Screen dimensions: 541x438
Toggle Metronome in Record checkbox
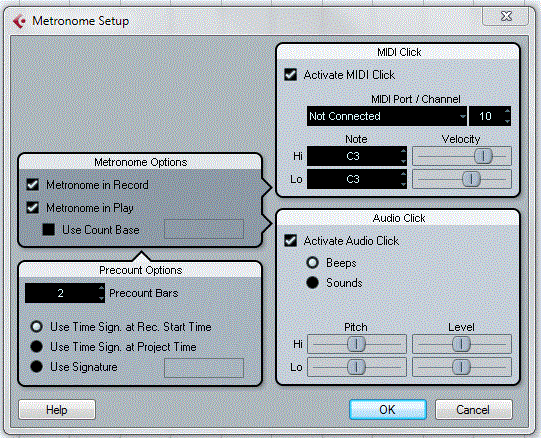(33, 185)
